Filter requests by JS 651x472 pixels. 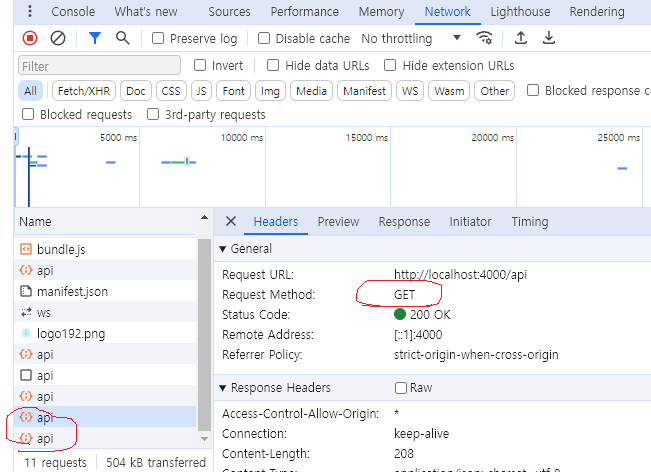click(201, 90)
